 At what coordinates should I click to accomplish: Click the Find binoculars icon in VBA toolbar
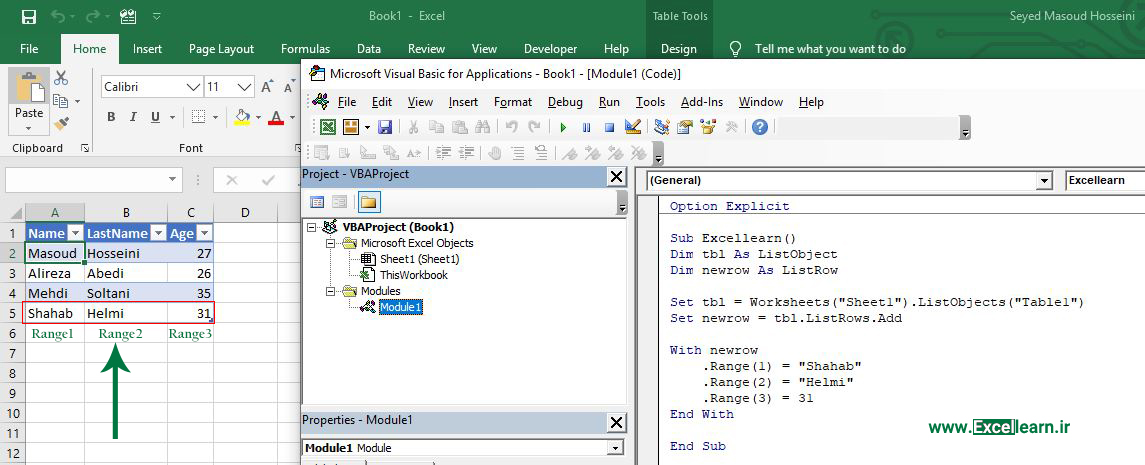click(x=482, y=127)
